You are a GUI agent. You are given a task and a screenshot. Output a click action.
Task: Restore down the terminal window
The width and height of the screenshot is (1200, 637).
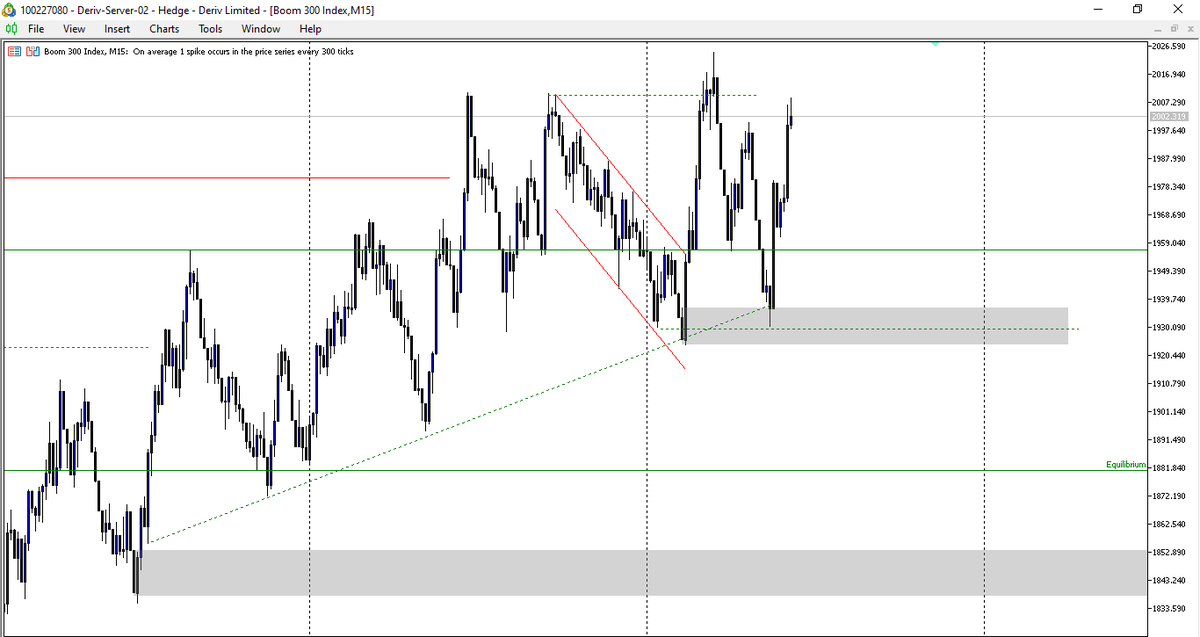1137,9
